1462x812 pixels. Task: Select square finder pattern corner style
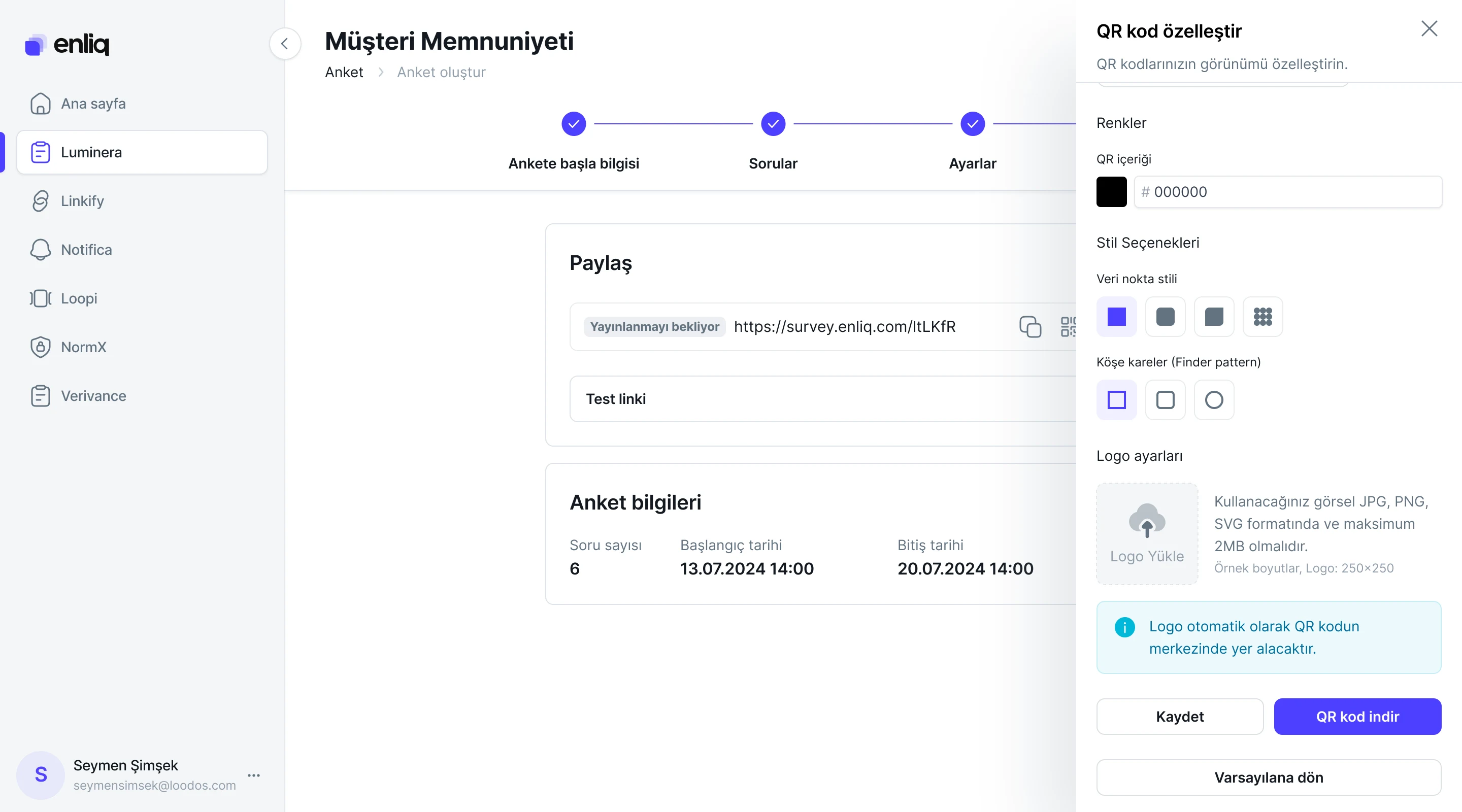point(1116,400)
